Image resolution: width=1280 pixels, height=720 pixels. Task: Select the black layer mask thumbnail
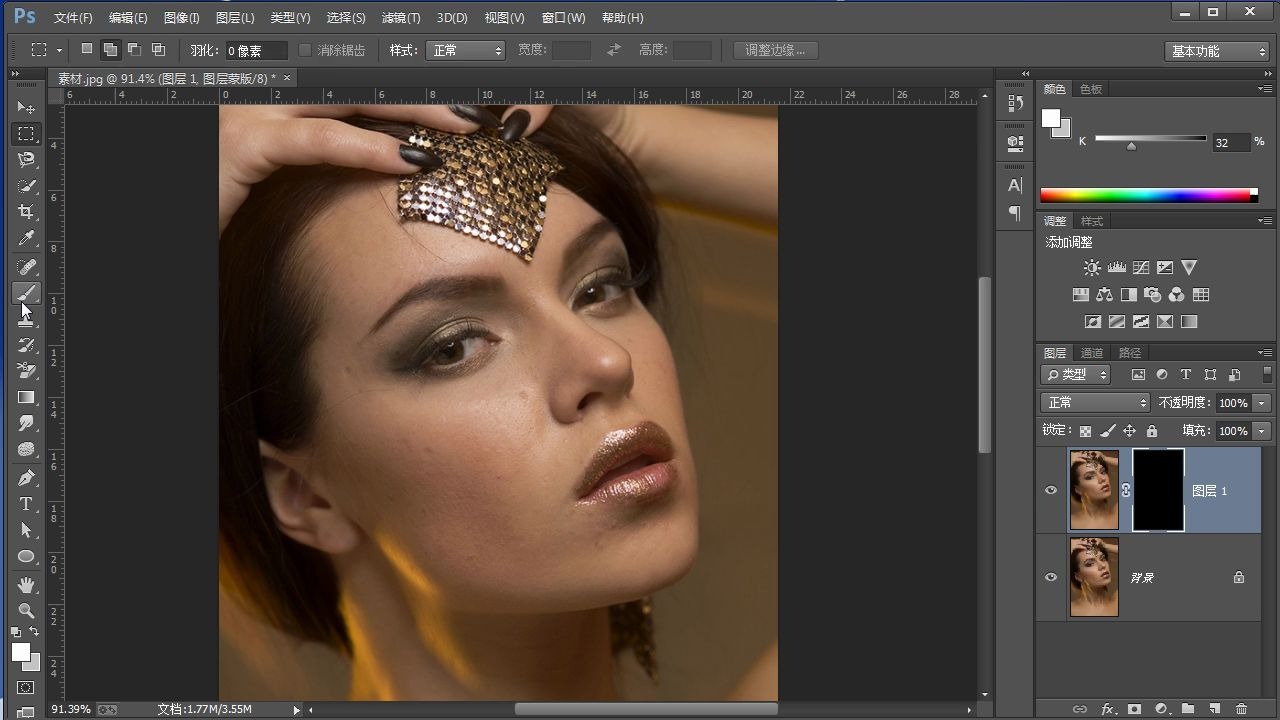click(1158, 490)
